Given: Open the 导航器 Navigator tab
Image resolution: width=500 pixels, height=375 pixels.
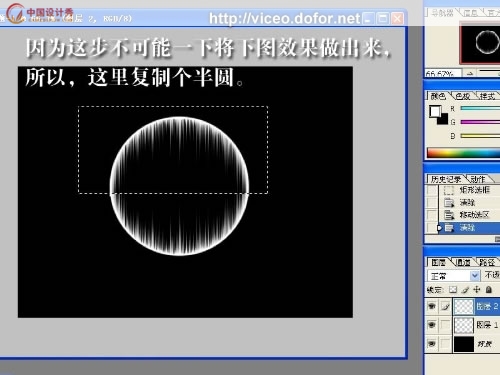Looking at the screenshot, I should [442, 13].
